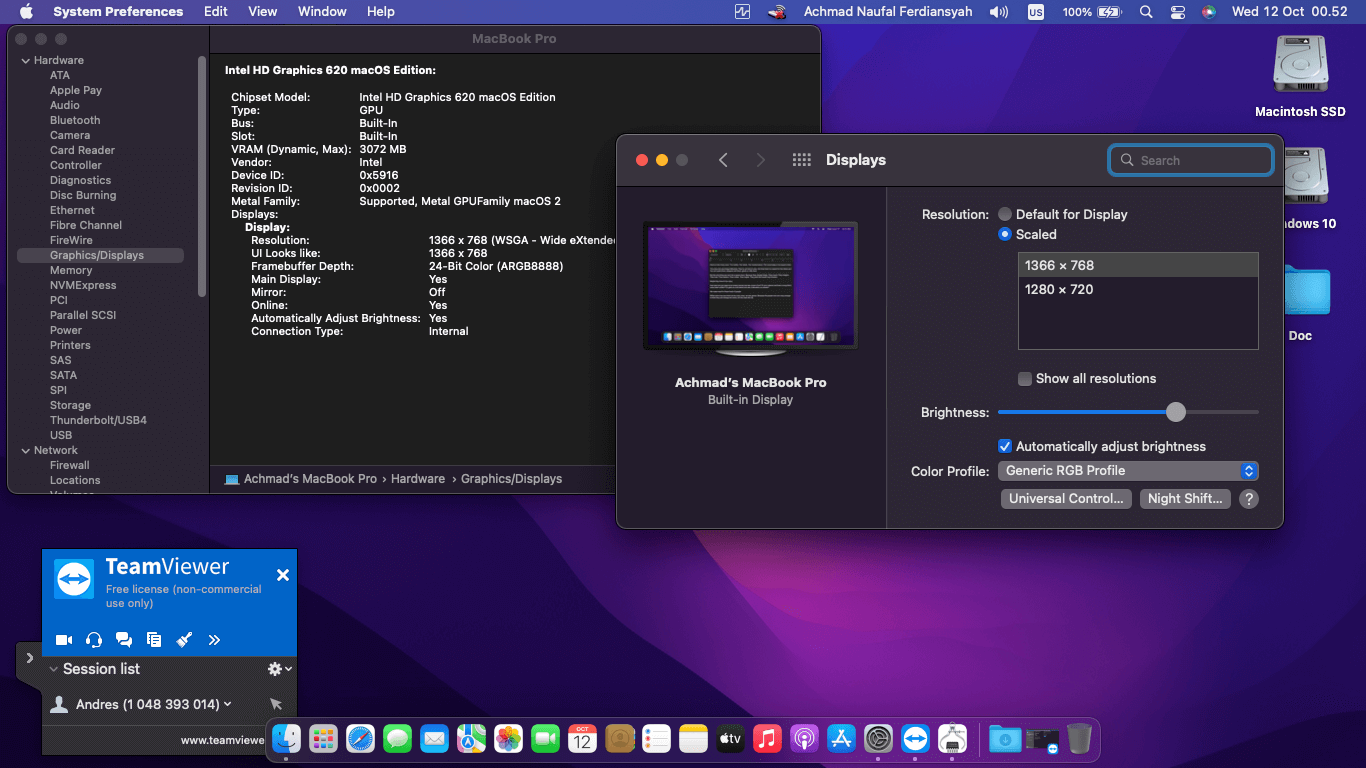Viewport: 1366px width, 768px height.
Task: Open Photos from the Dock
Action: (508, 739)
